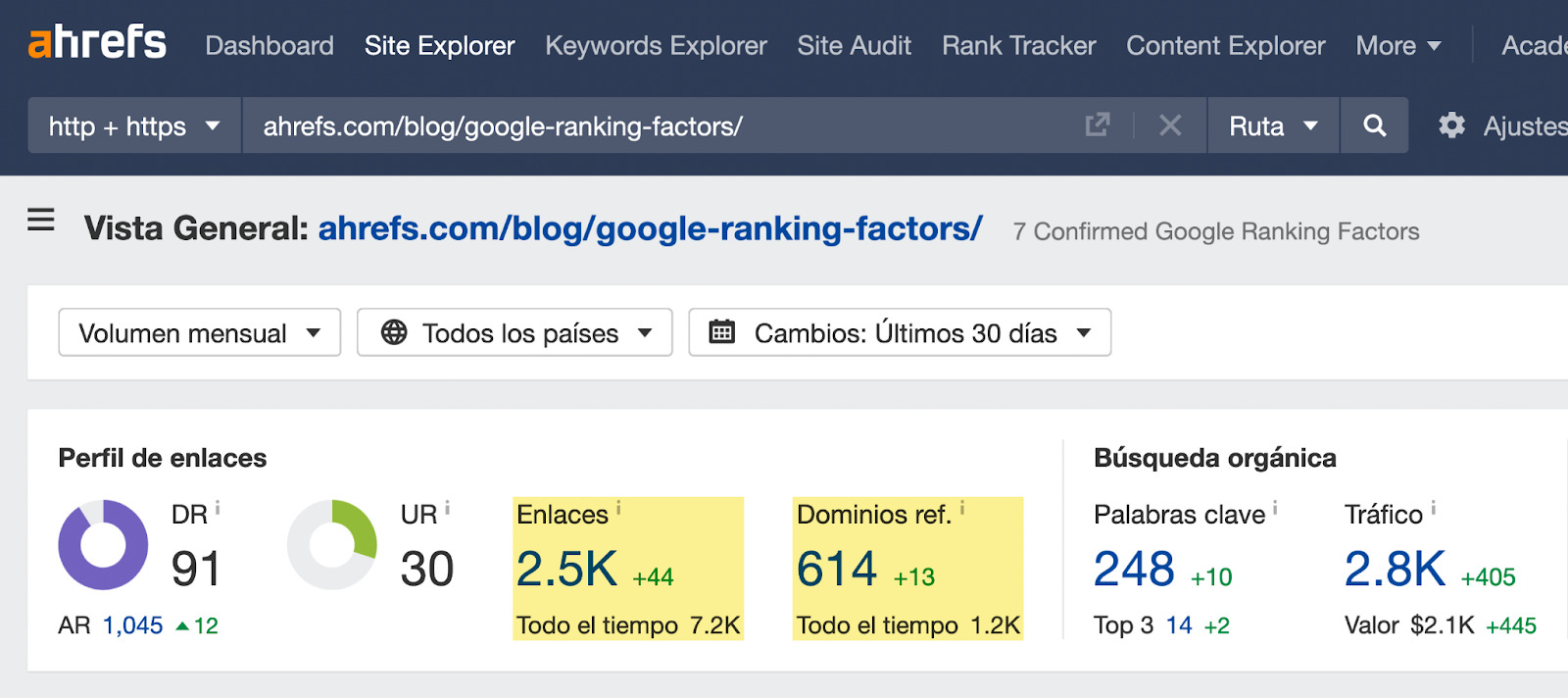Click the DR donut chart

(x=103, y=545)
